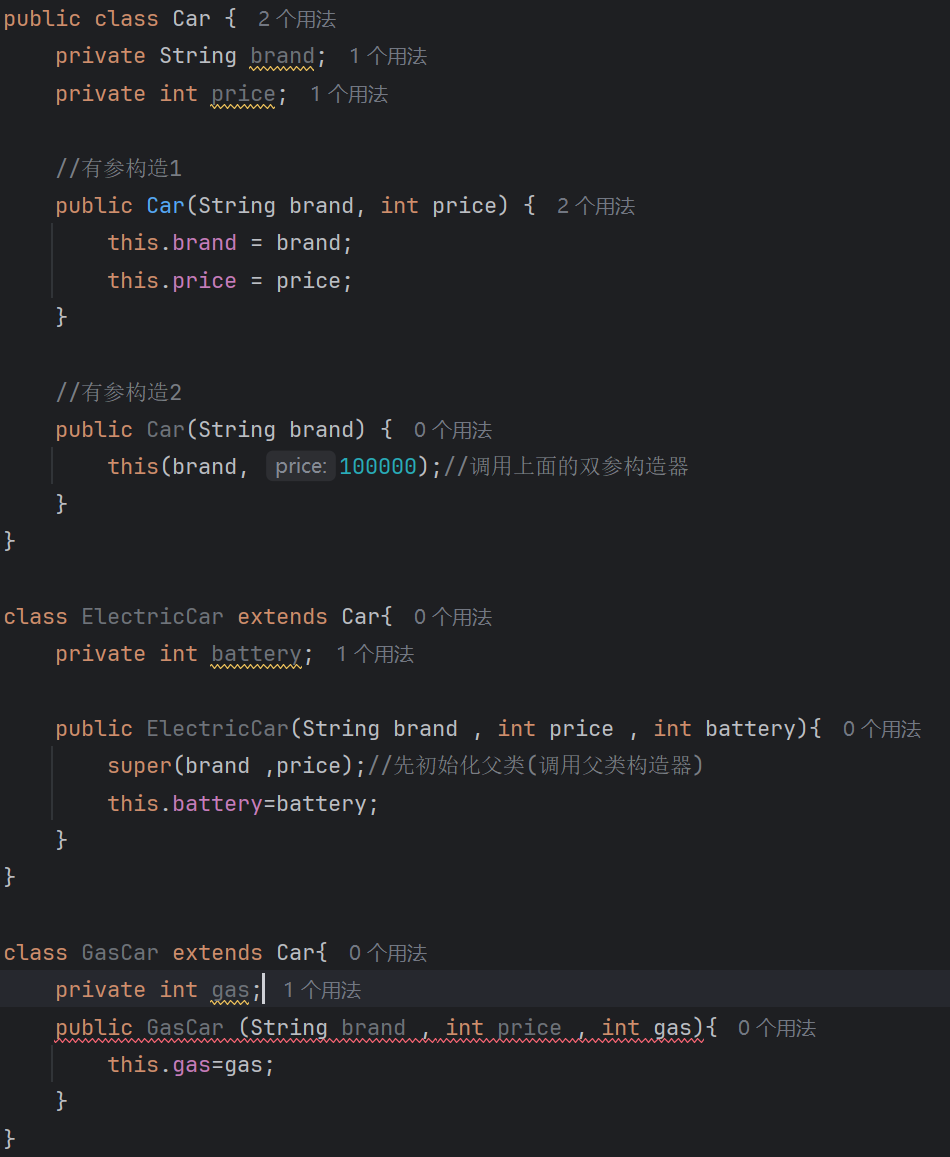Click the line "this.brand = brand;"
Screen dimensions: 950x1157
click(230, 243)
